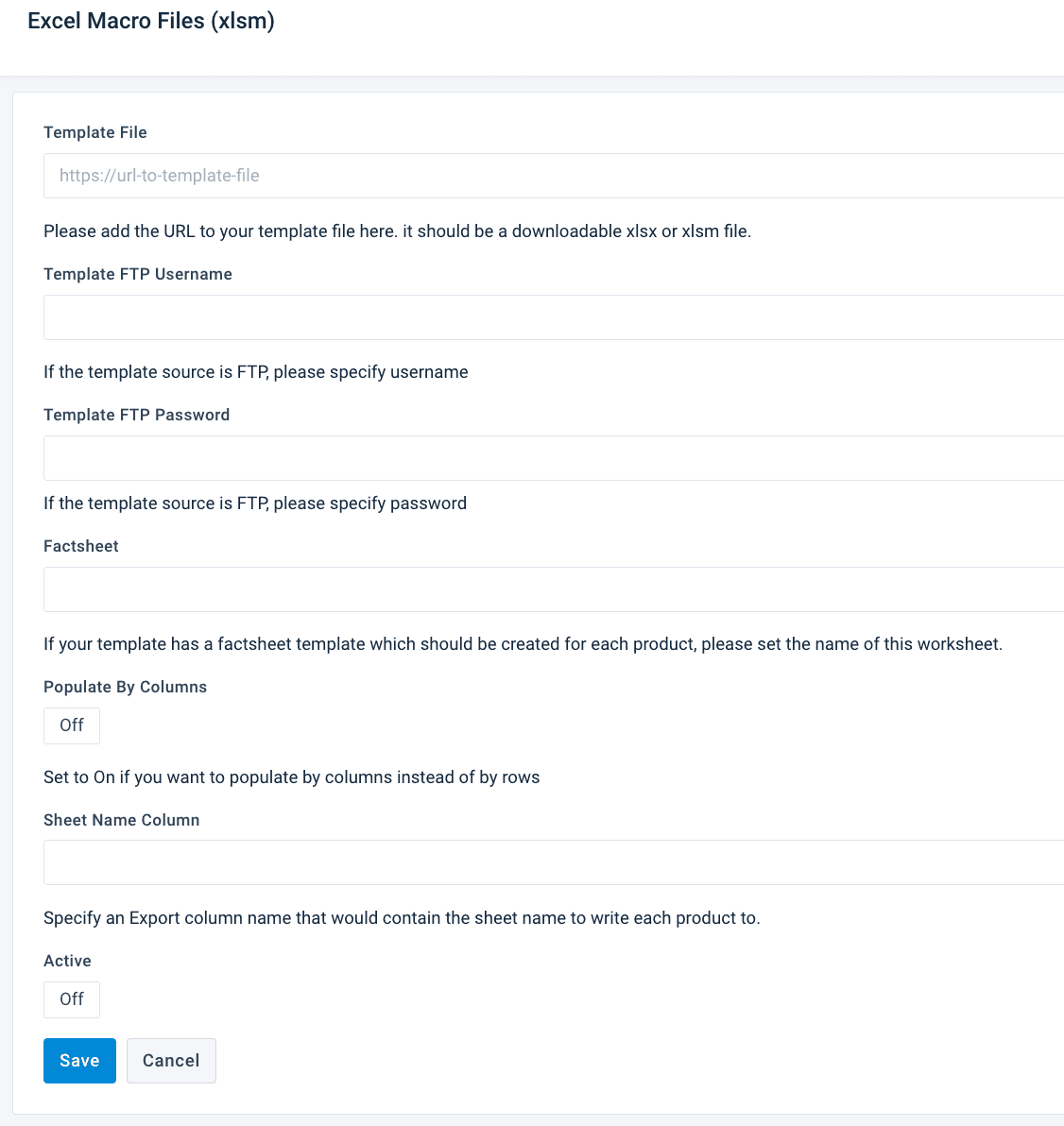Click the downloadable xlsx or xlsm help text
Viewport: 1064px width, 1126px height.
tap(397, 231)
